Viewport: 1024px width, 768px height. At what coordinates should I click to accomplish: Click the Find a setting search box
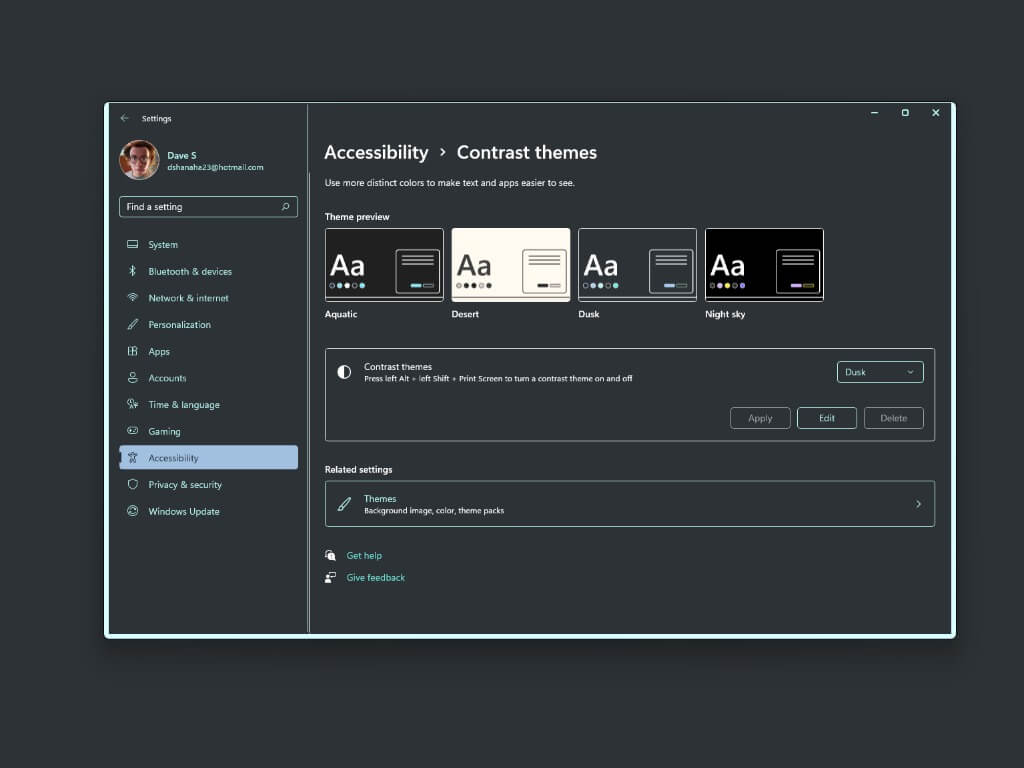point(200,207)
